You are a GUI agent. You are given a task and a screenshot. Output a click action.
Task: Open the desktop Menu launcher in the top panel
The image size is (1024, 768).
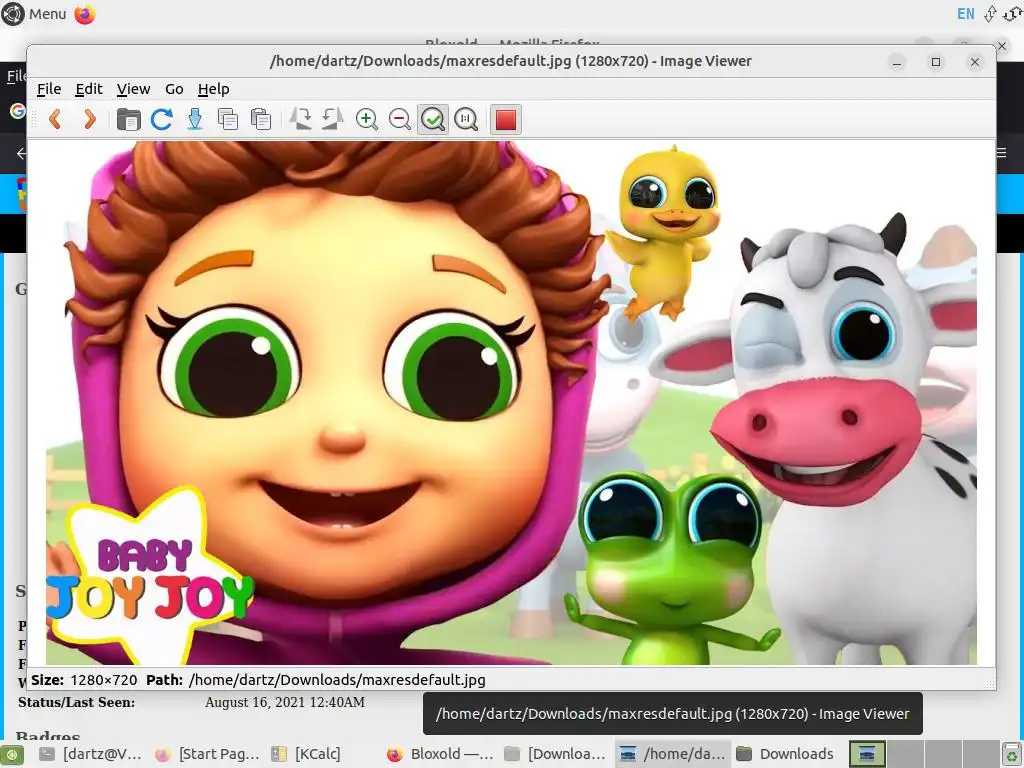click(x=34, y=14)
